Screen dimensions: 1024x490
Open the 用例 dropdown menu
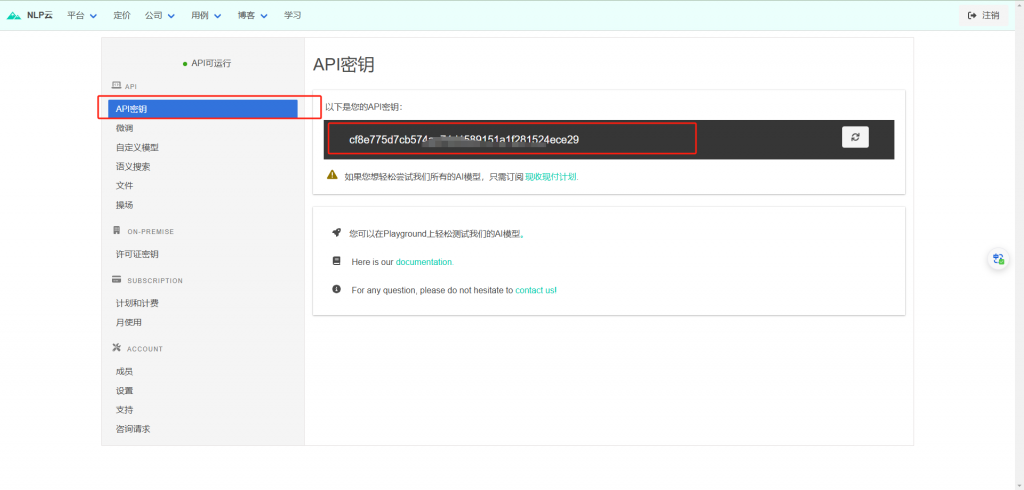206,15
